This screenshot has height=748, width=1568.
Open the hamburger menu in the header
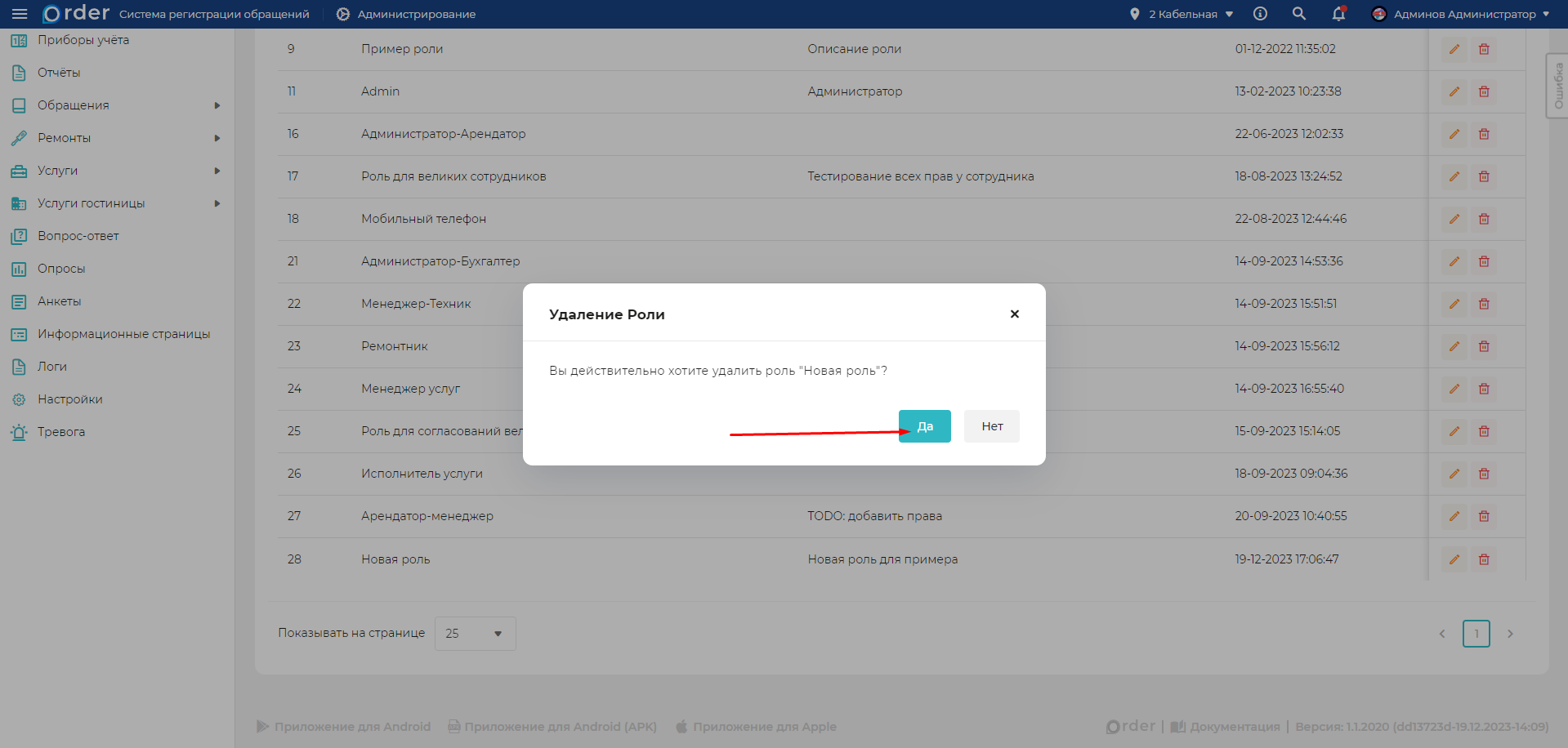point(20,14)
